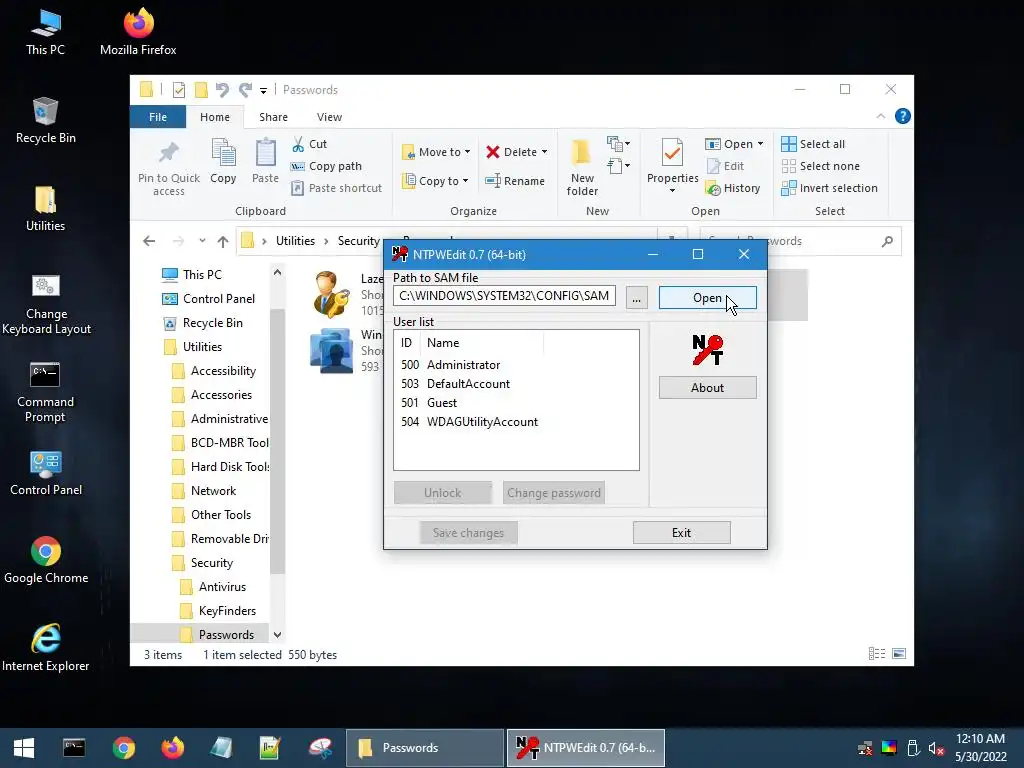The image size is (1024, 768).
Task: Click Chrome icon in taskbar
Action: coord(123,748)
